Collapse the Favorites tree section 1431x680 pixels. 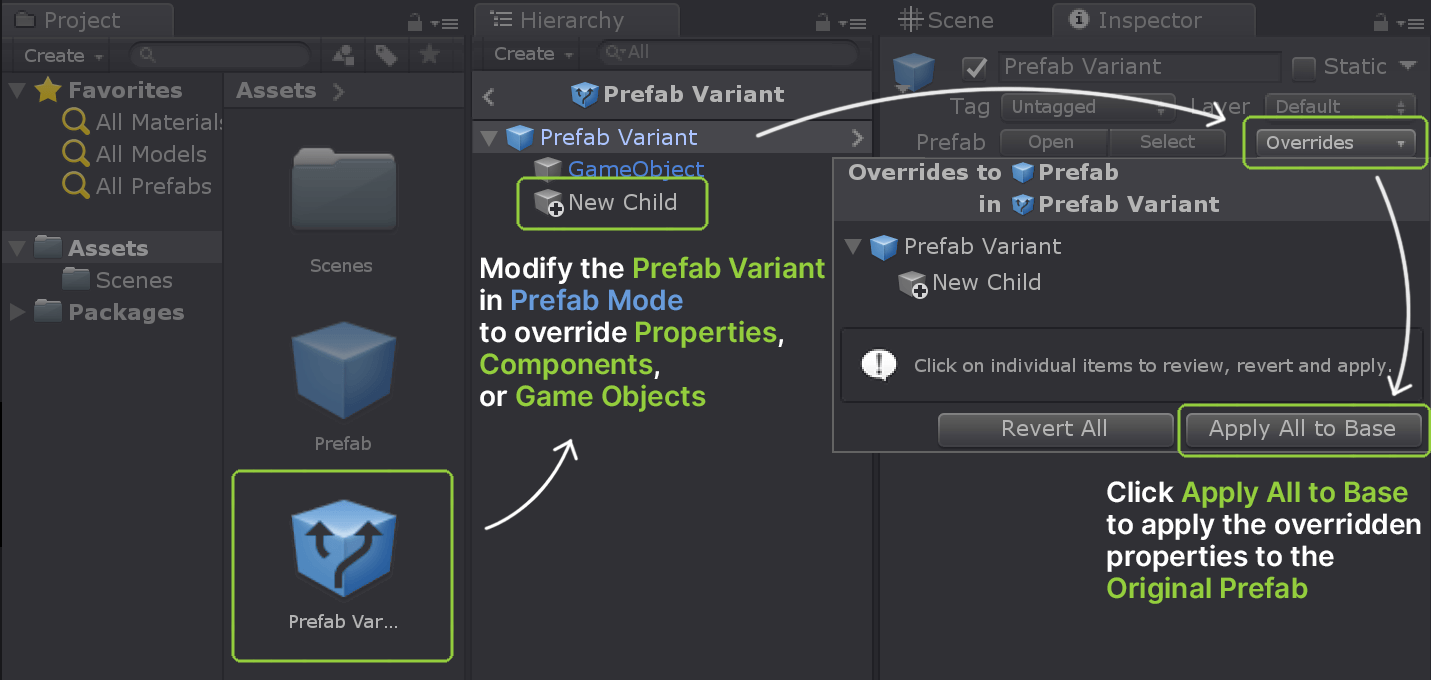click(x=17, y=90)
